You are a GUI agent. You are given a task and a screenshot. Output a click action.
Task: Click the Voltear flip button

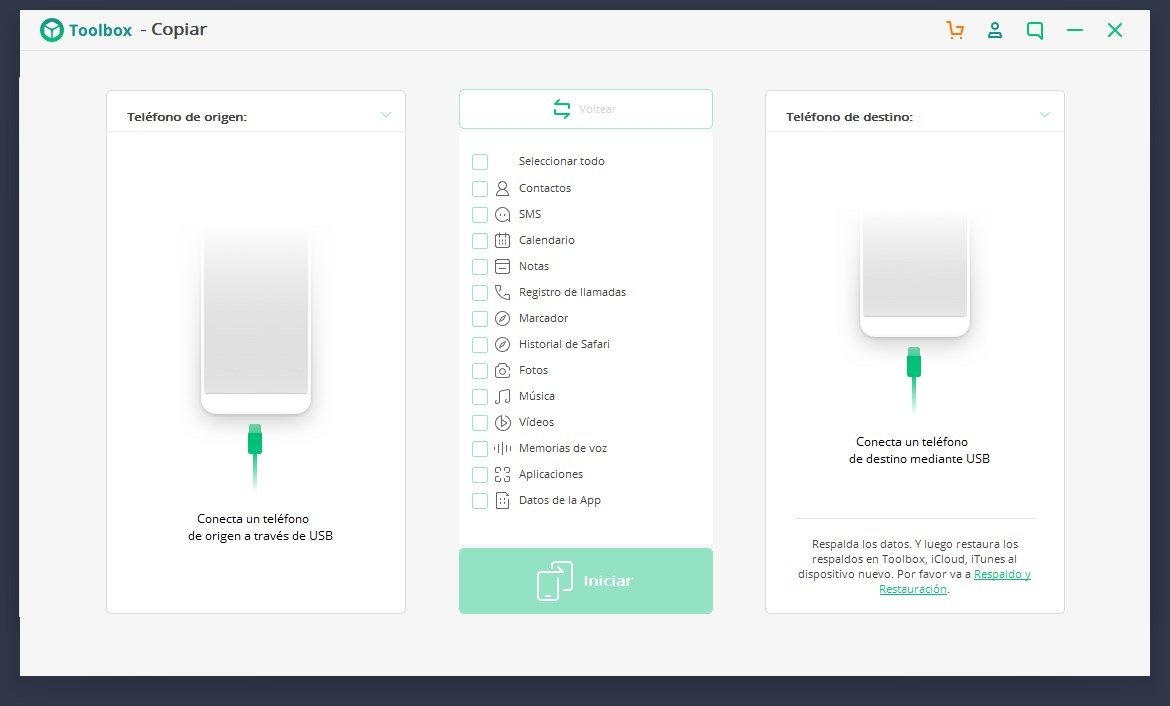[586, 109]
